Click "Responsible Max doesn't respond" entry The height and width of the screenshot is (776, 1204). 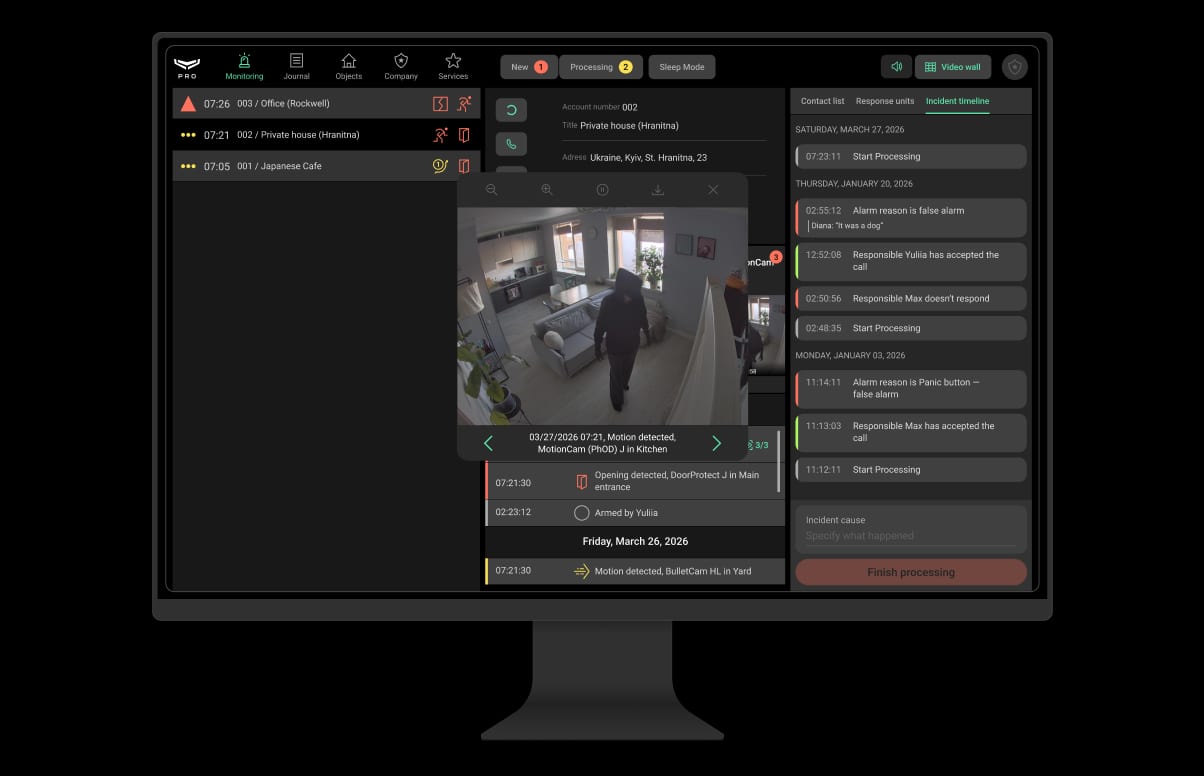click(x=911, y=298)
